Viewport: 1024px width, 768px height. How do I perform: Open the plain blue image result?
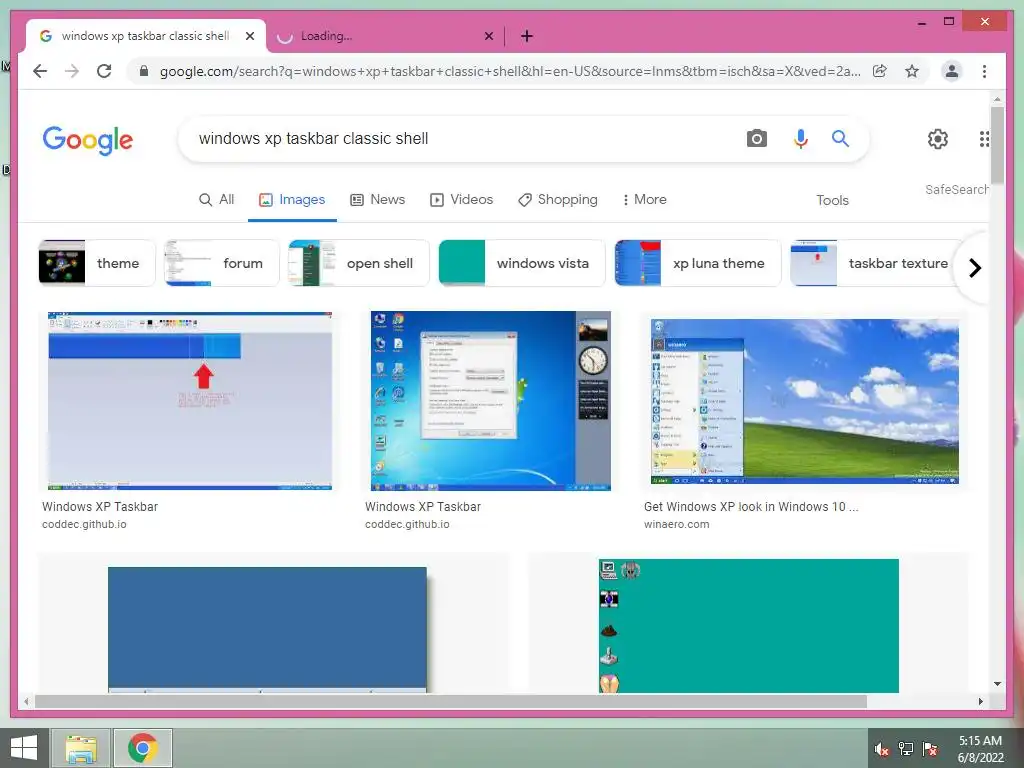point(267,629)
